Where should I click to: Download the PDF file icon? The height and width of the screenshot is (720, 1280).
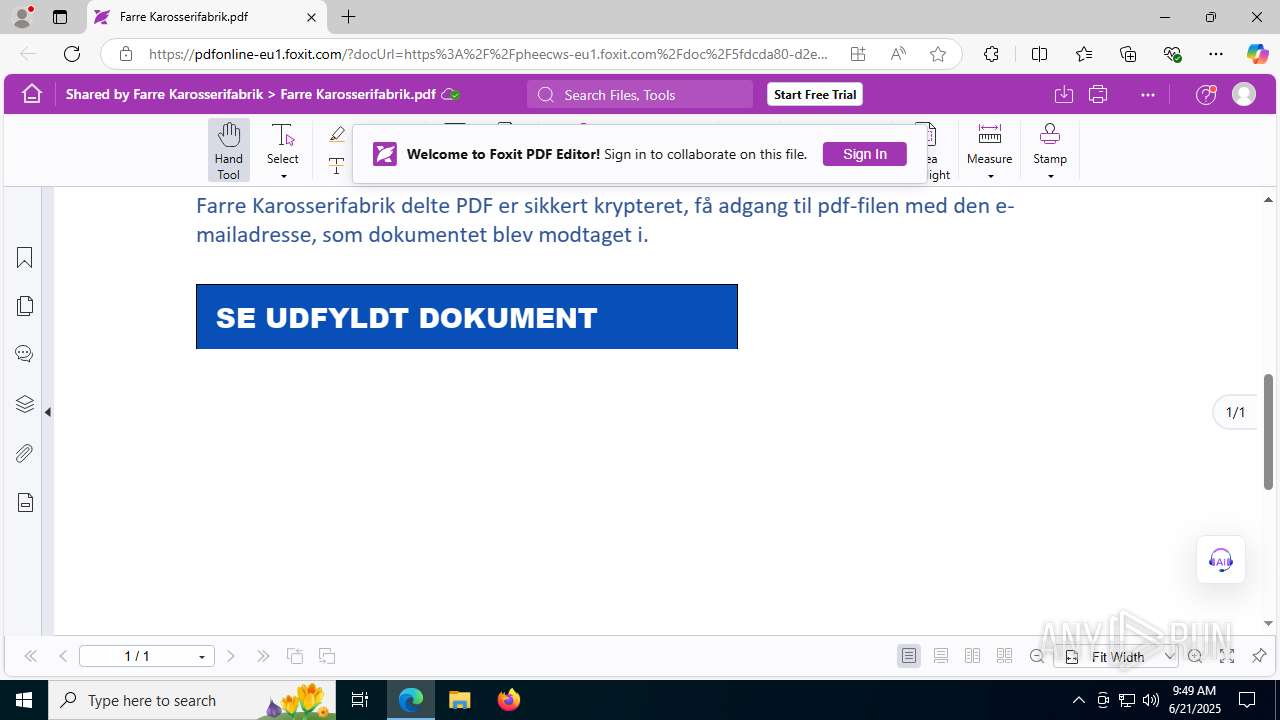coord(1064,94)
